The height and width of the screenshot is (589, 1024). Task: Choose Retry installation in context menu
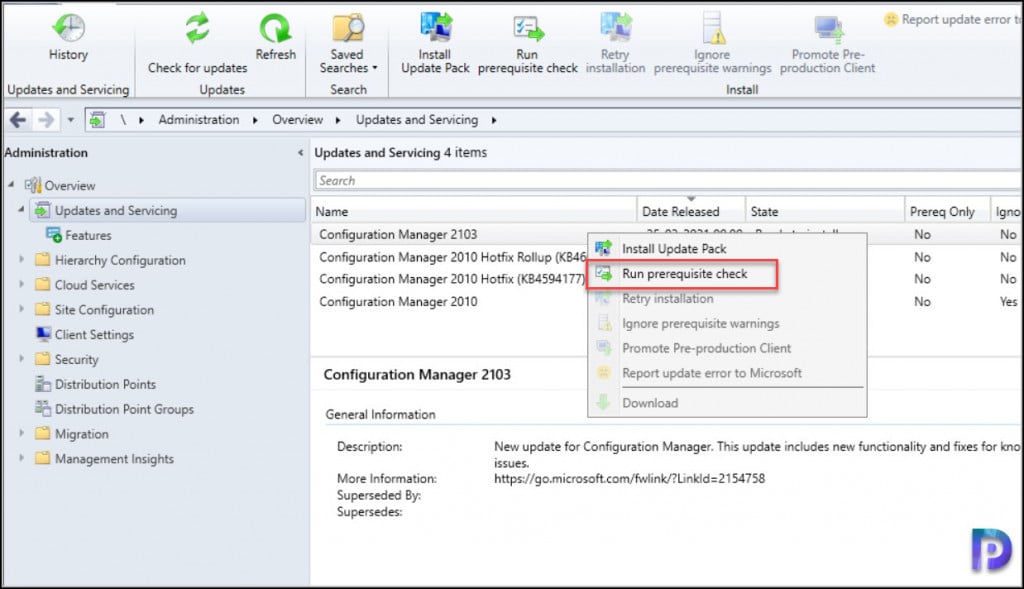coord(727,298)
